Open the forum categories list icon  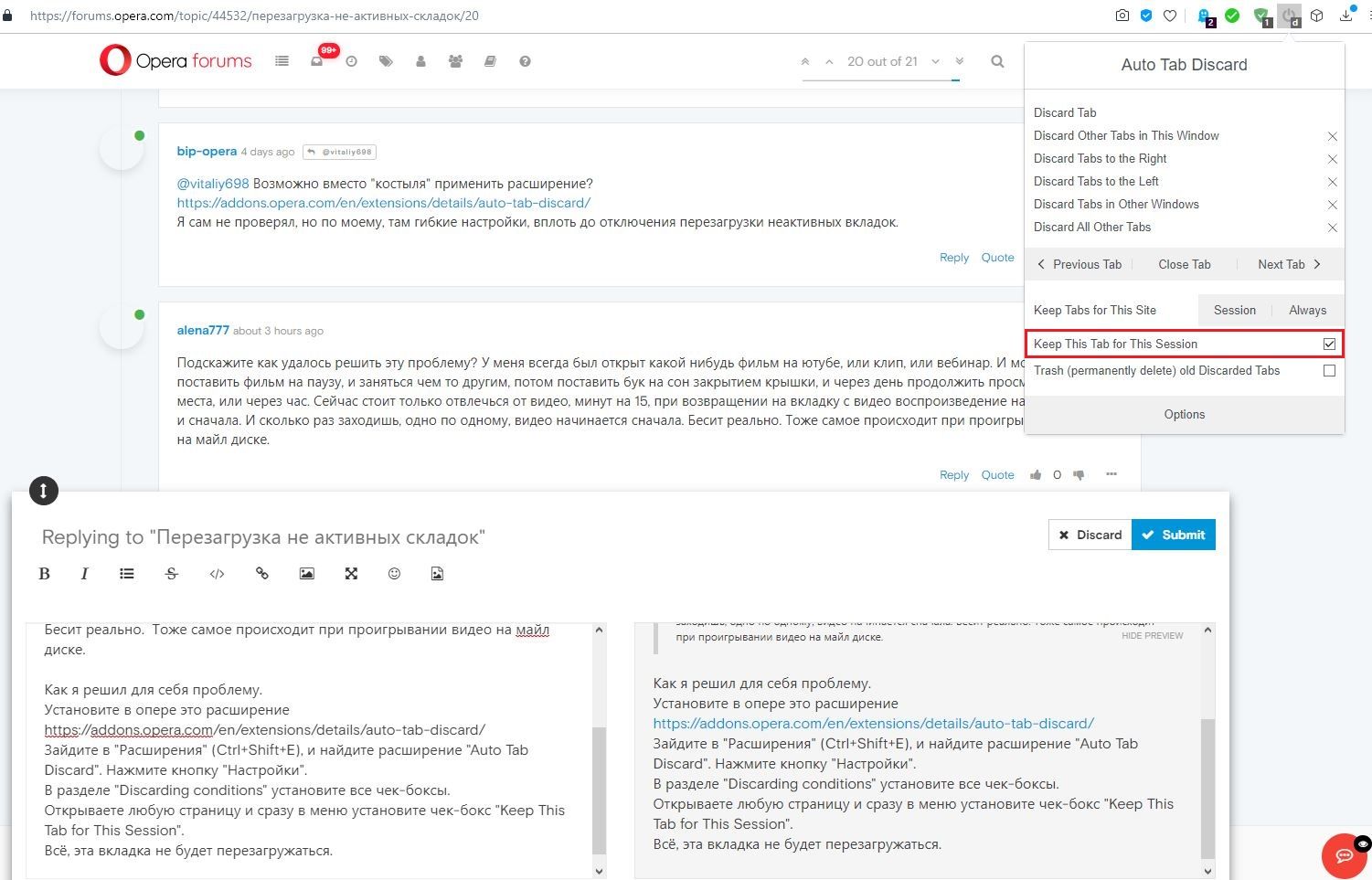click(x=282, y=61)
